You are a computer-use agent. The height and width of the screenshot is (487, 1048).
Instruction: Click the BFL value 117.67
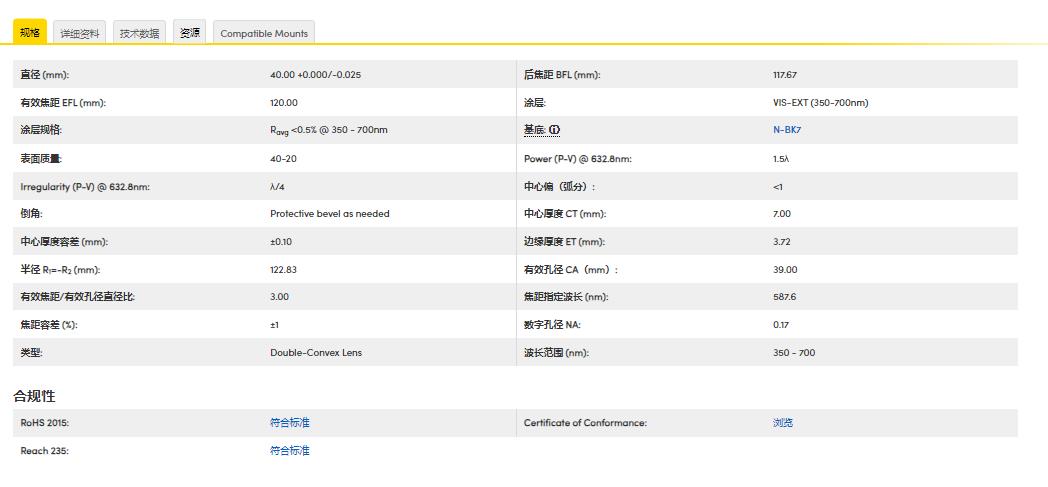pos(785,75)
